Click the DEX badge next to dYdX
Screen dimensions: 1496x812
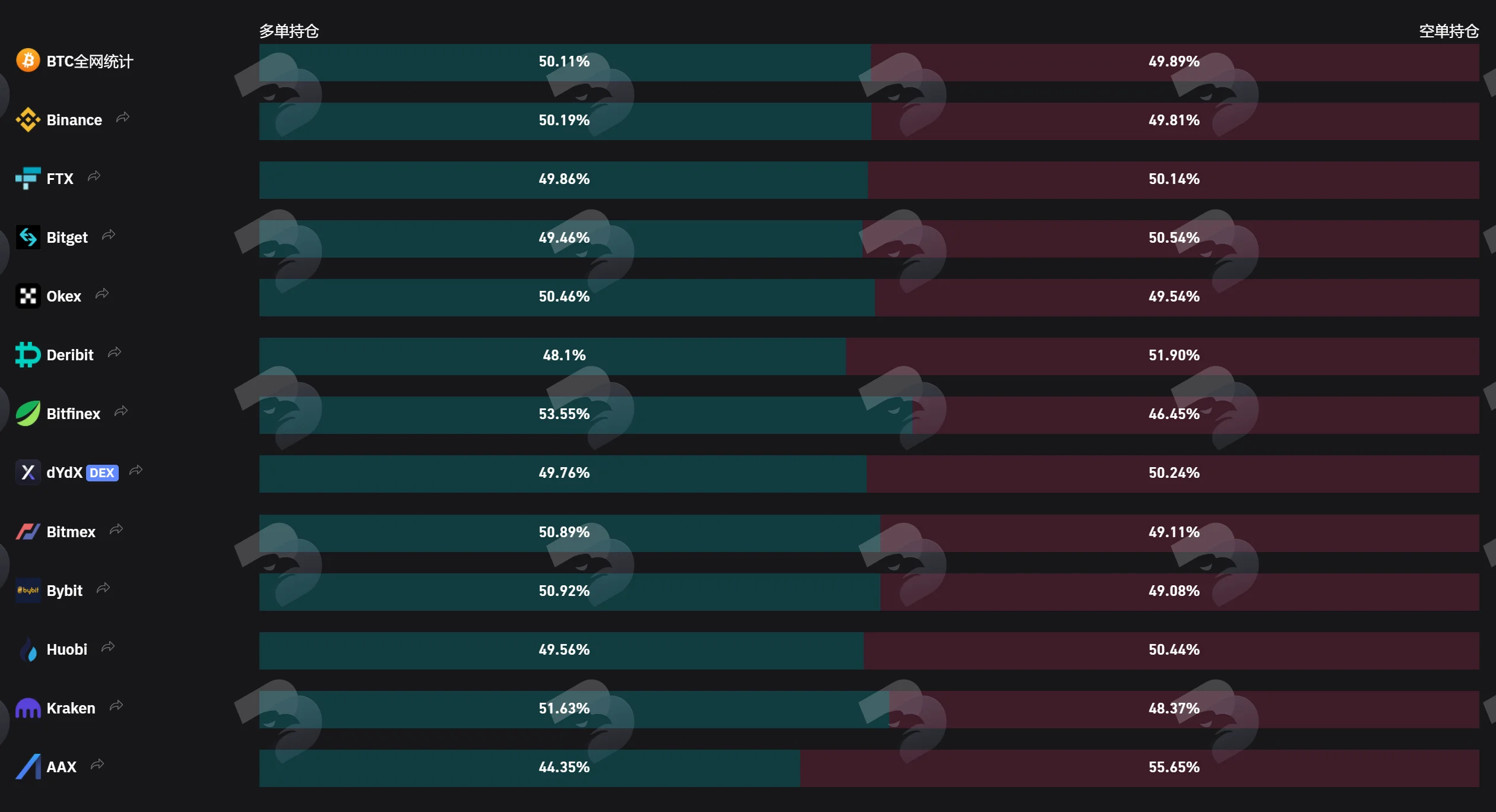click(102, 473)
